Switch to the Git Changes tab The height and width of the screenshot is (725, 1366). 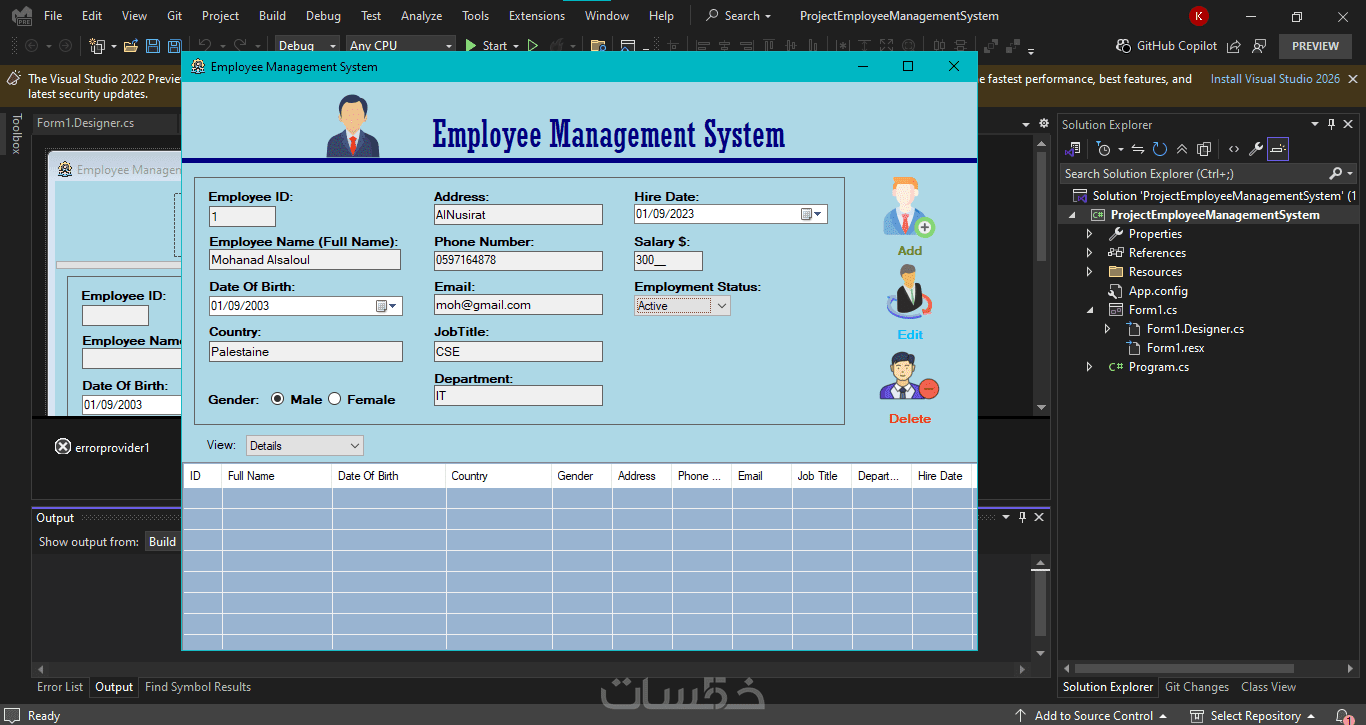point(1196,687)
